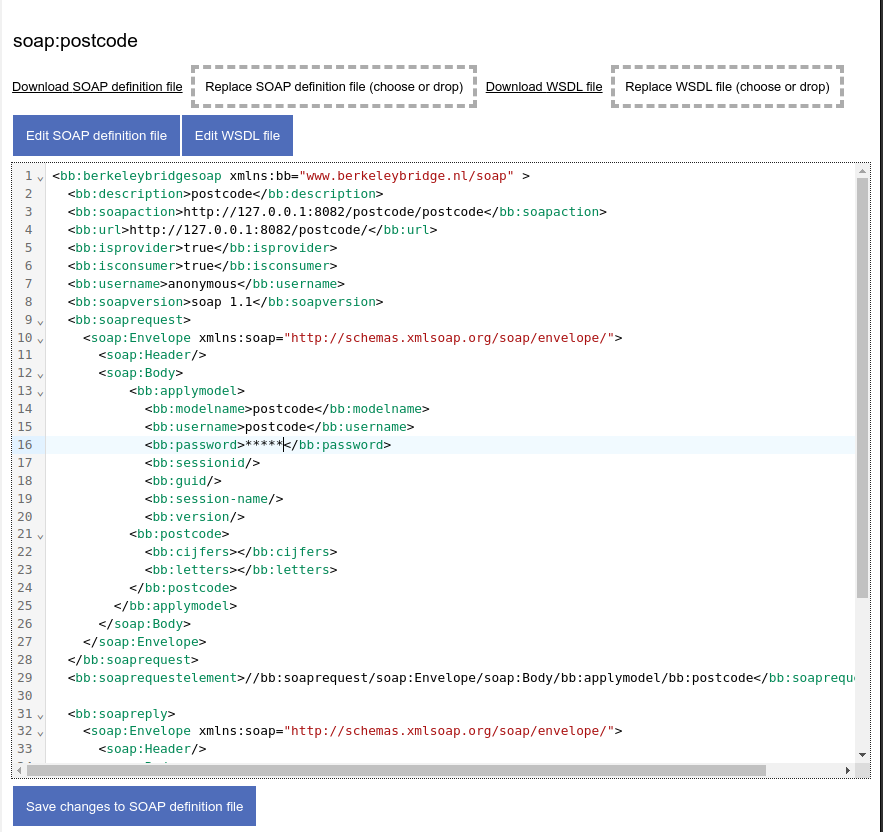Fold the bb:soaprequest block on line 9
This screenshot has height=832, width=883.
(40, 321)
